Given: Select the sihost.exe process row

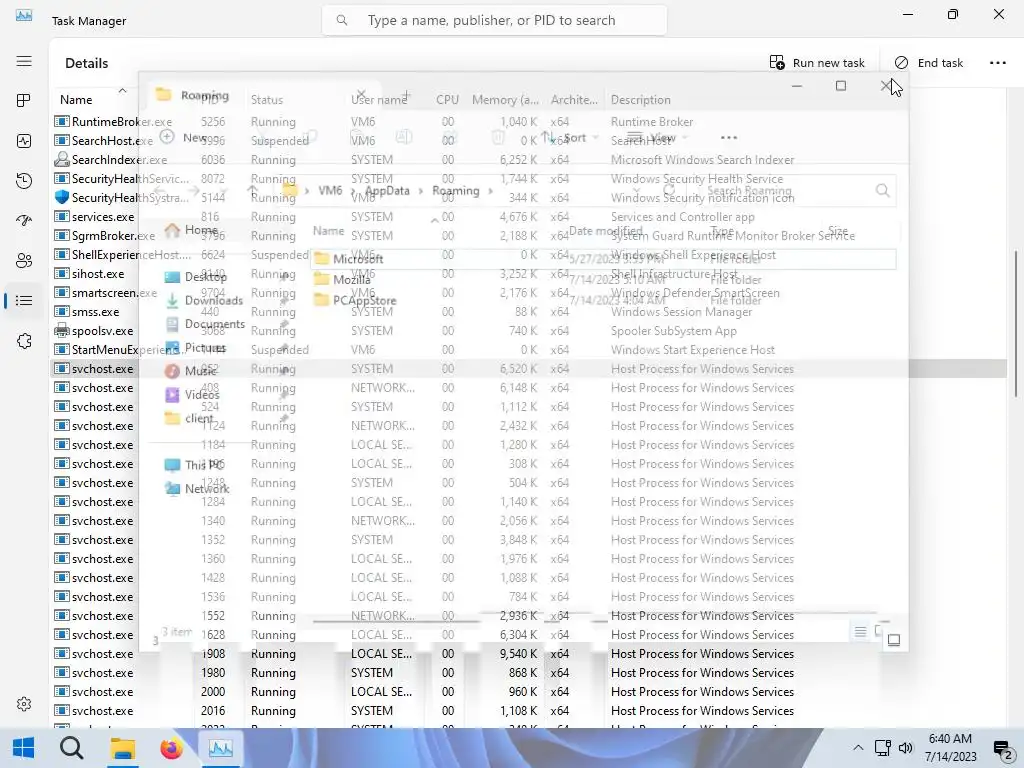Looking at the screenshot, I should [528, 274].
